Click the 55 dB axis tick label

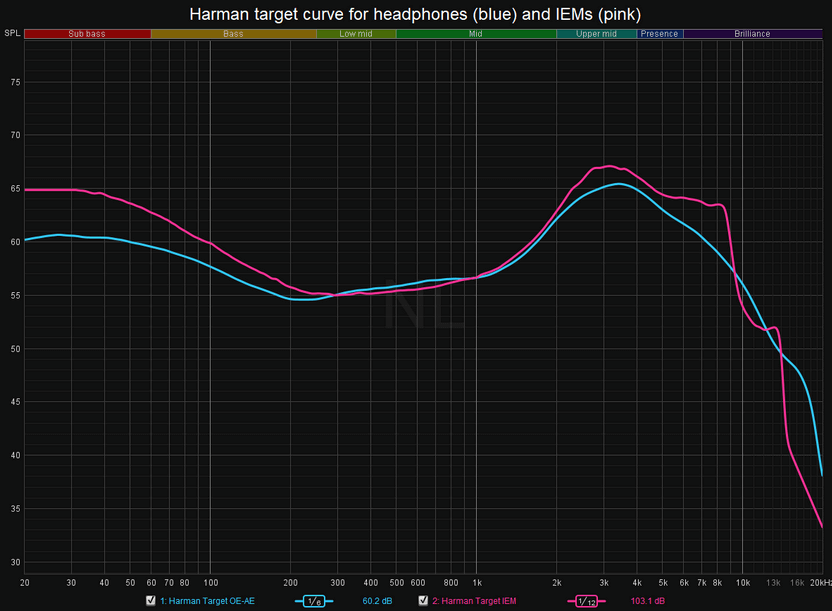coord(15,295)
